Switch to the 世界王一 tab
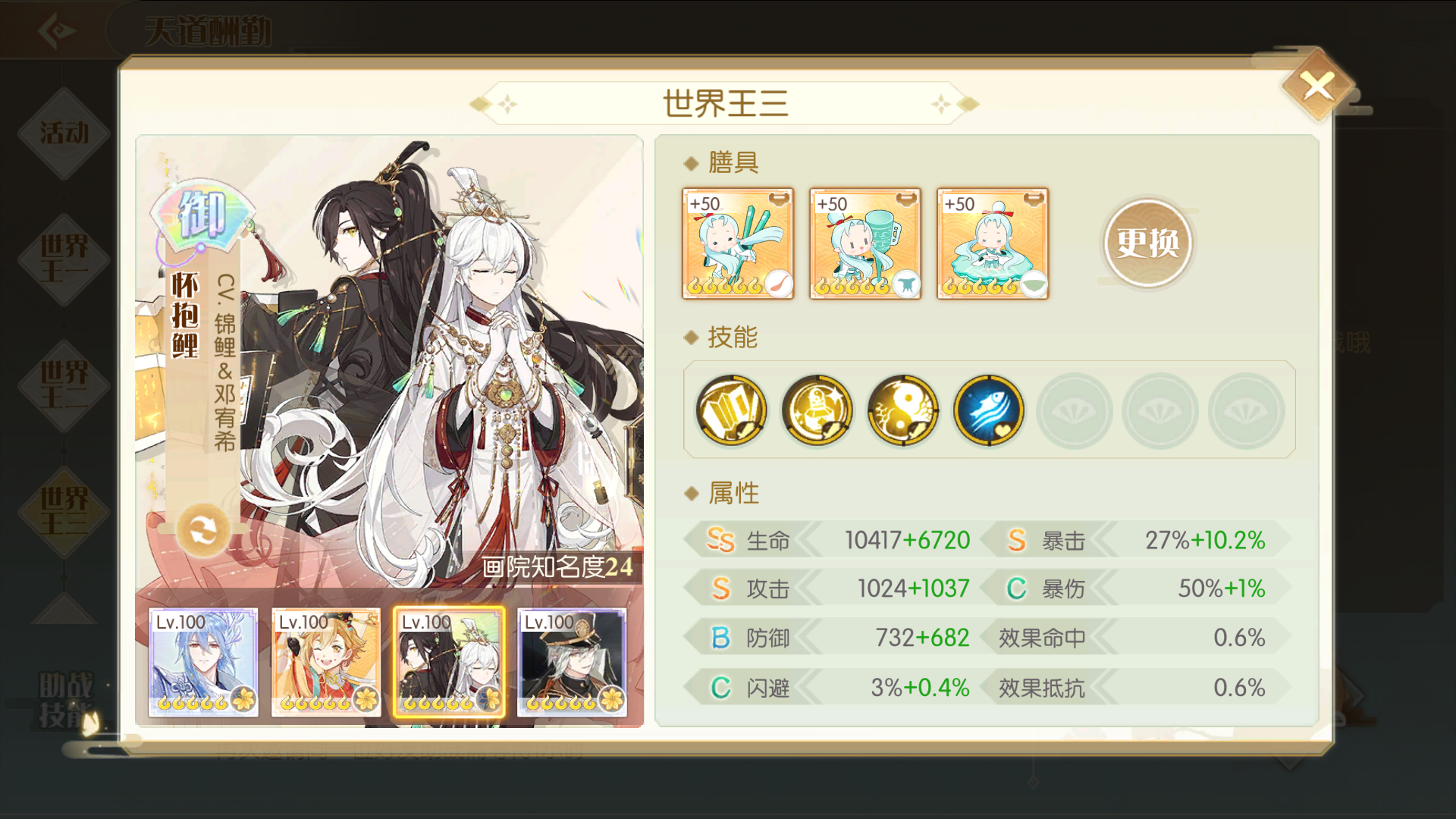The height and width of the screenshot is (819, 1456). (x=64, y=259)
